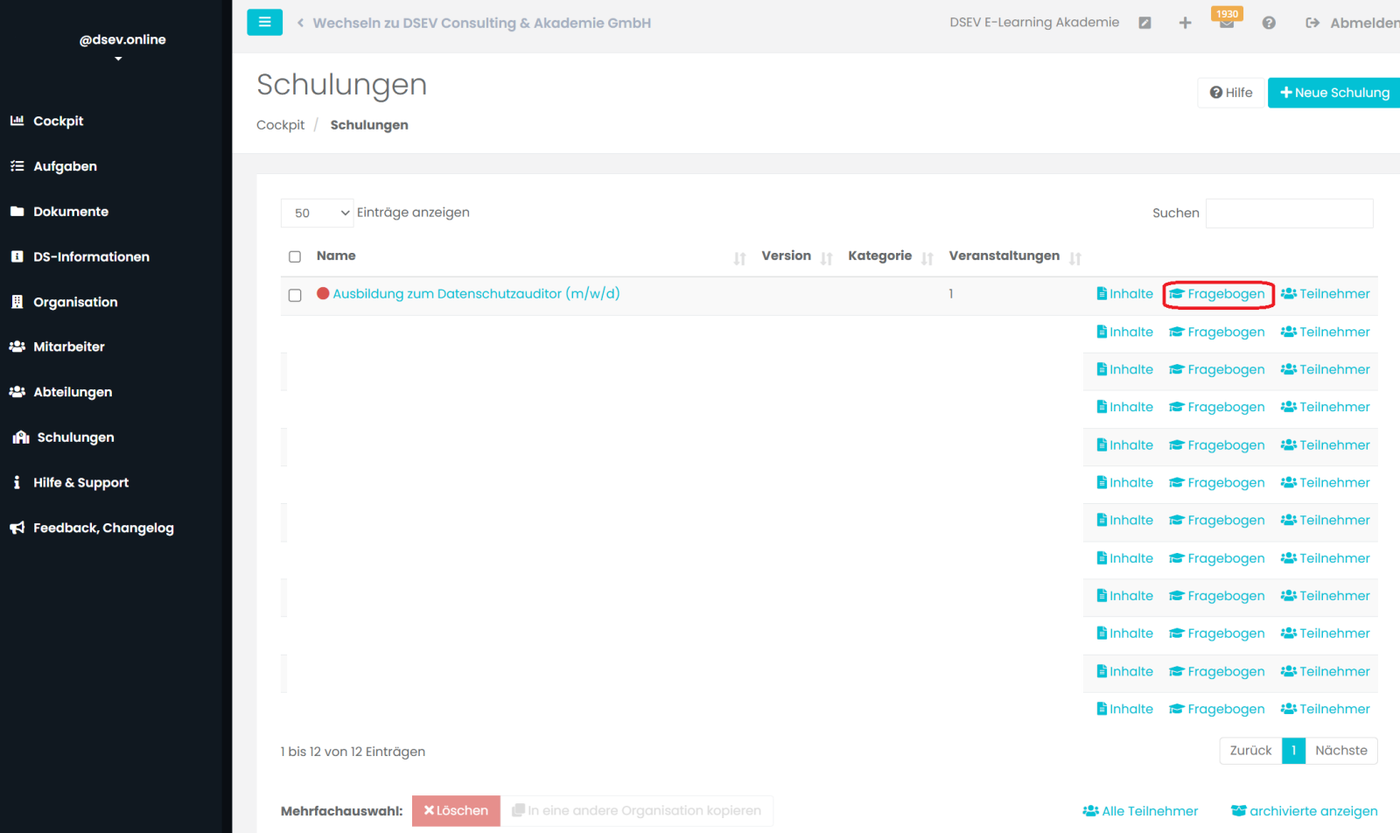This screenshot has width=1400, height=833.
Task: Open Cockpit from the sidebar
Action: 47,121
